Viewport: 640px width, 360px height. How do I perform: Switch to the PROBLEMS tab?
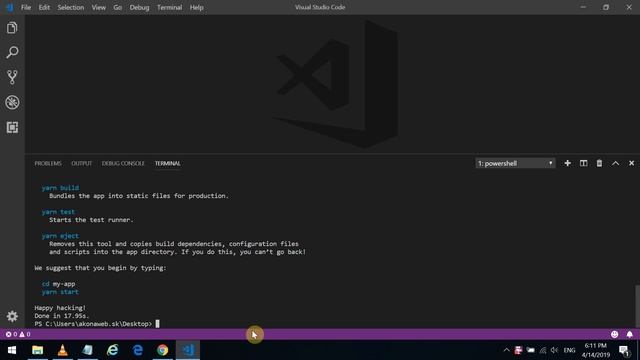tap(48, 163)
